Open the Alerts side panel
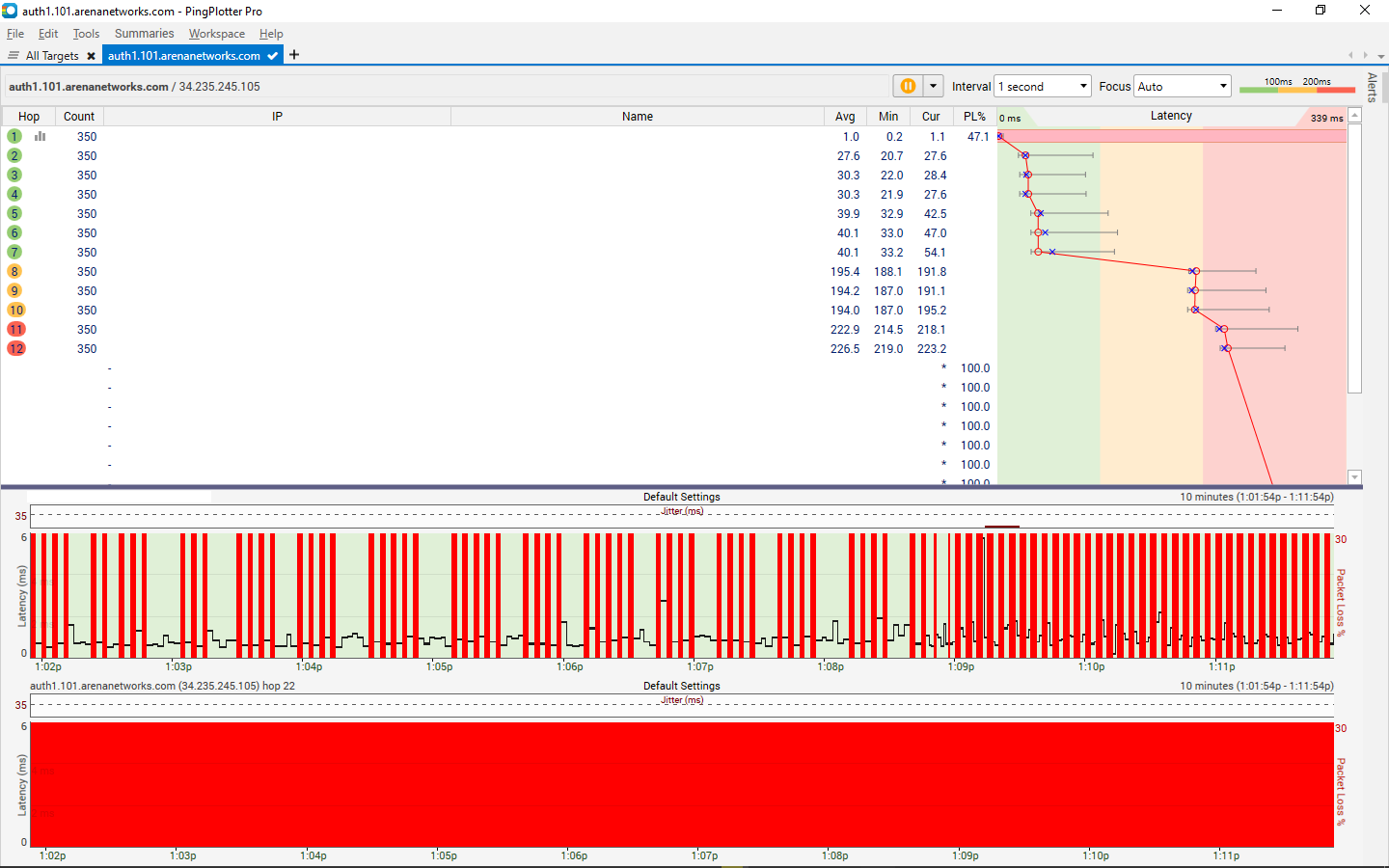The width and height of the screenshot is (1389, 868). (x=1372, y=87)
